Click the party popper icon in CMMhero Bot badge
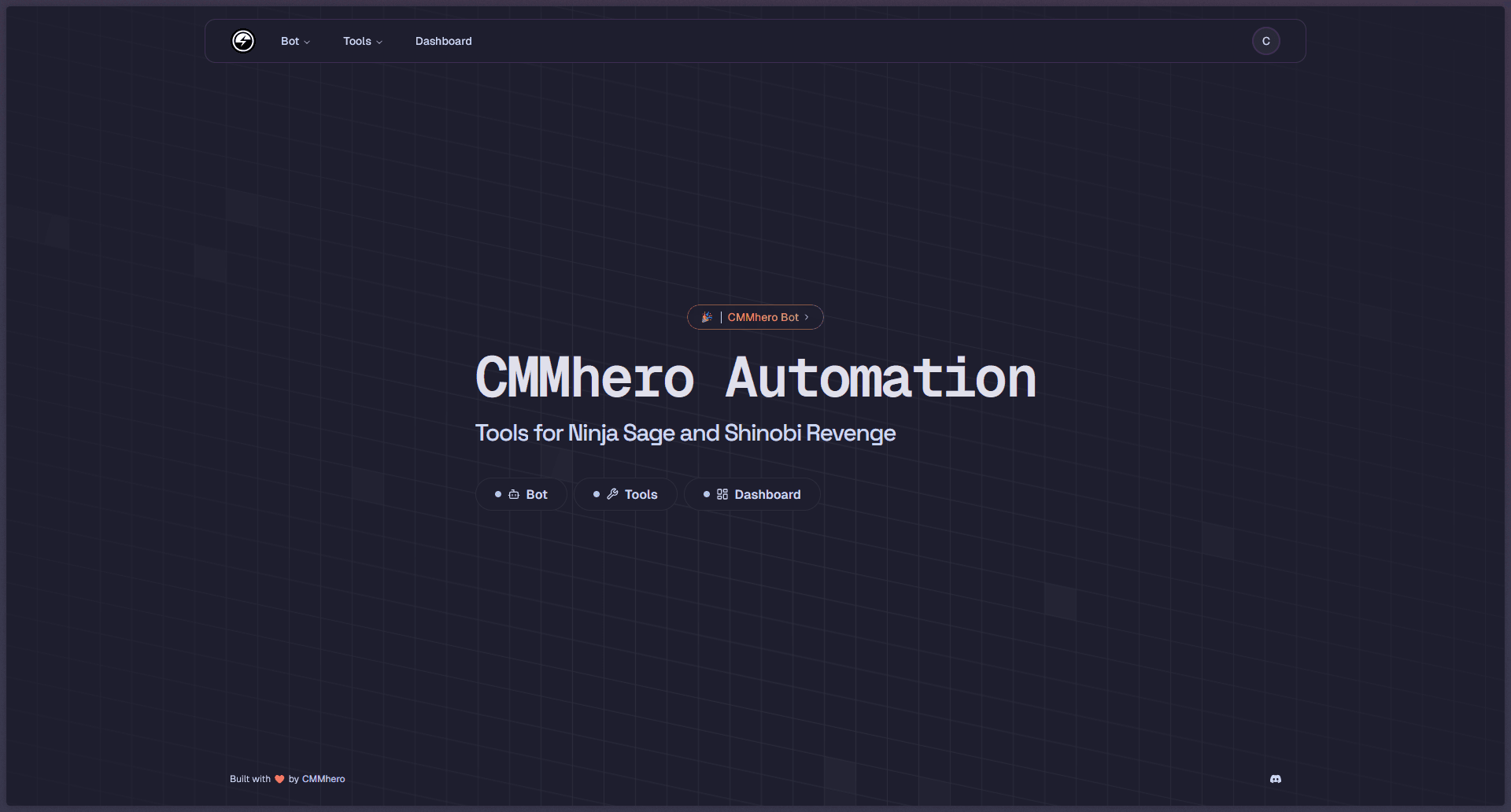This screenshot has height=812, width=1511. (x=707, y=317)
